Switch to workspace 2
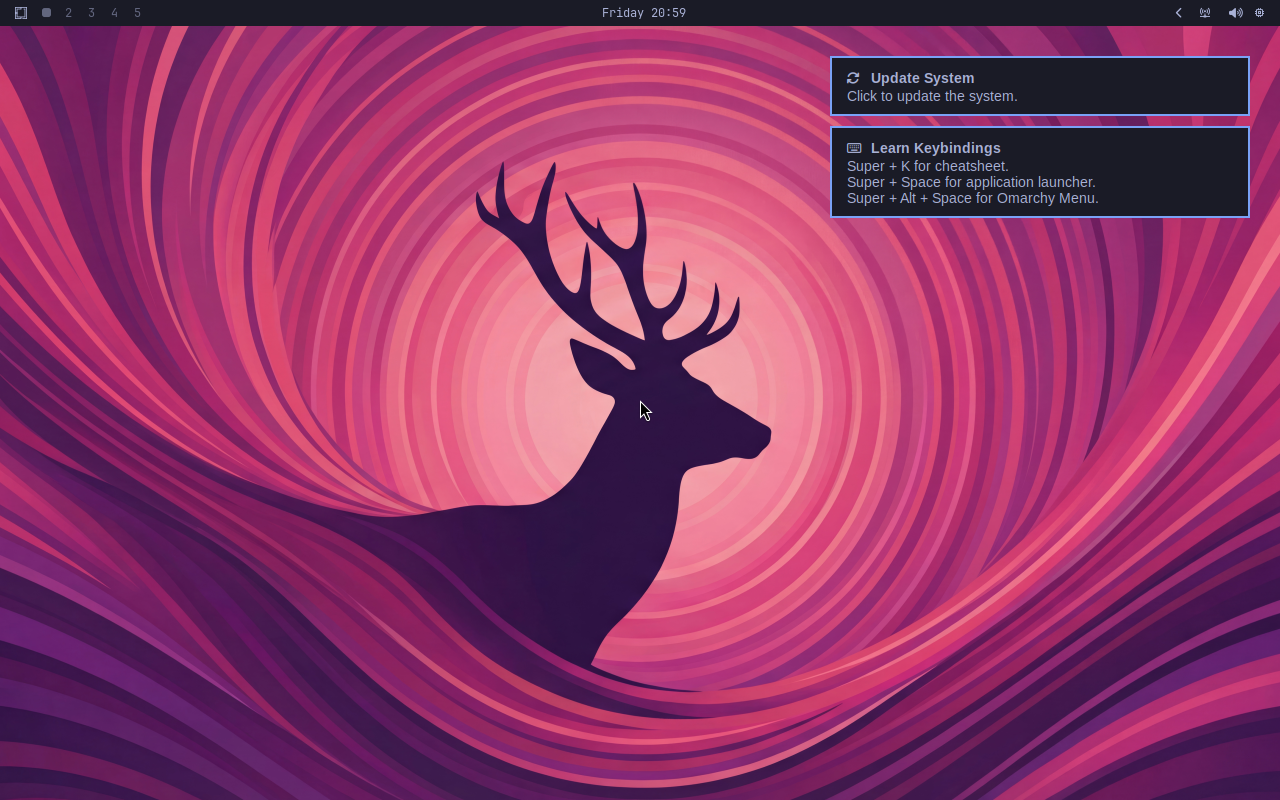The height and width of the screenshot is (800, 1280). pyautogui.click(x=68, y=13)
